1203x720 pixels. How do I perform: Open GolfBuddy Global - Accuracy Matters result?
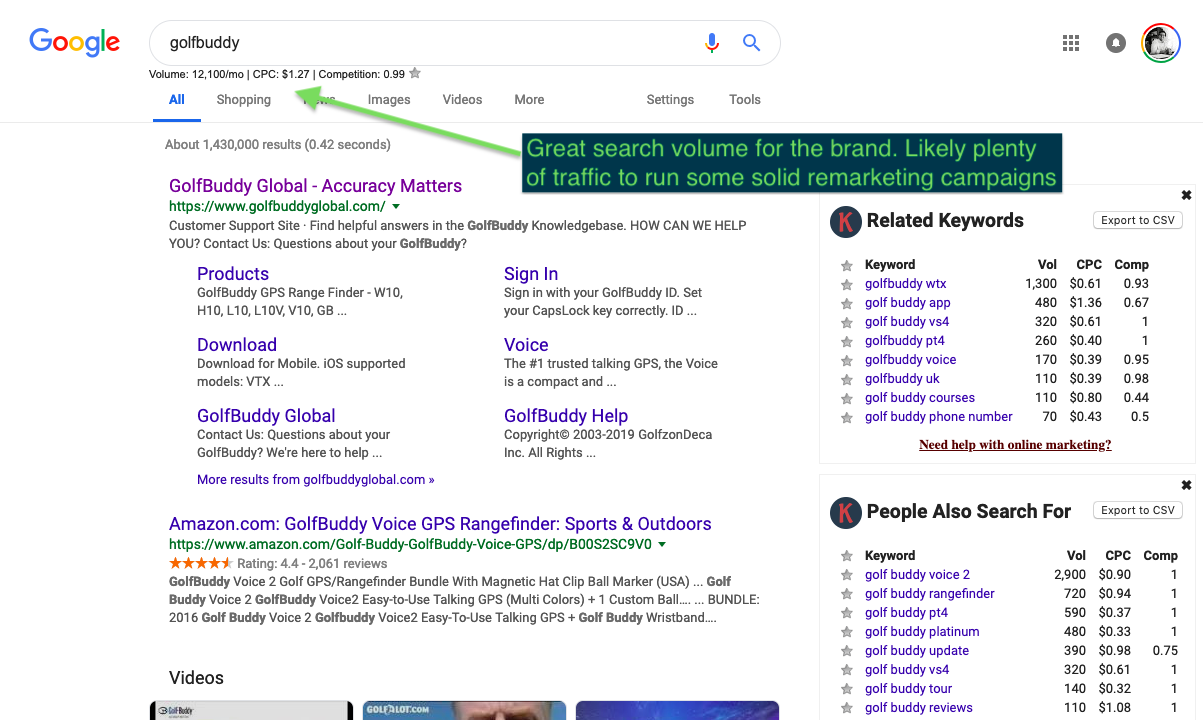pyautogui.click(x=315, y=186)
